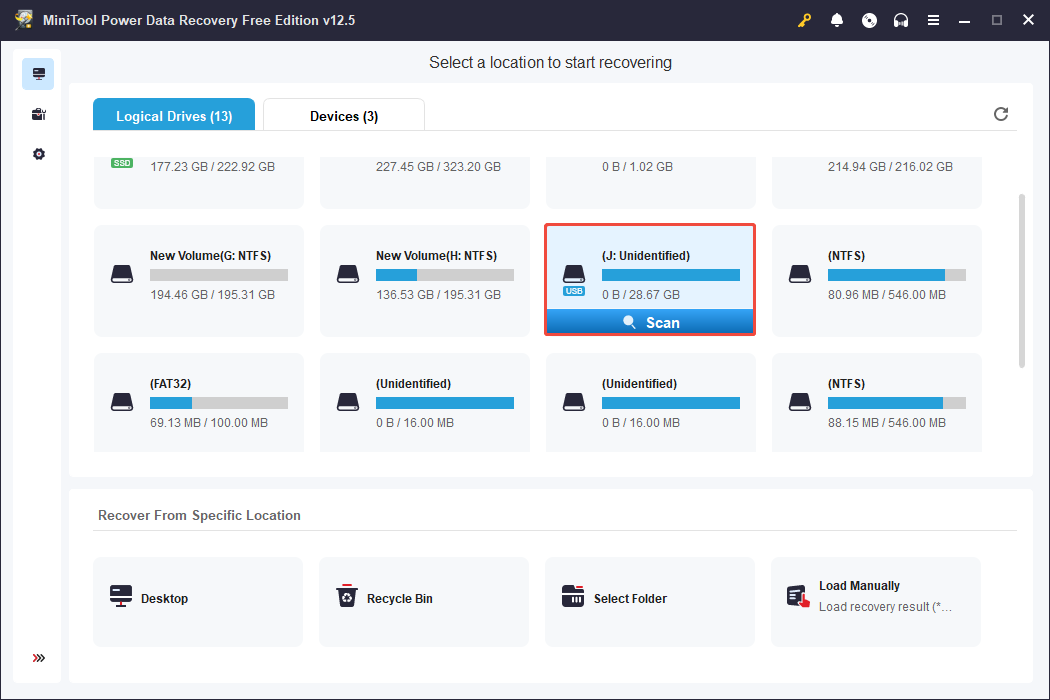
Task: Click the Recover From Specific Location heading
Action: (199, 515)
